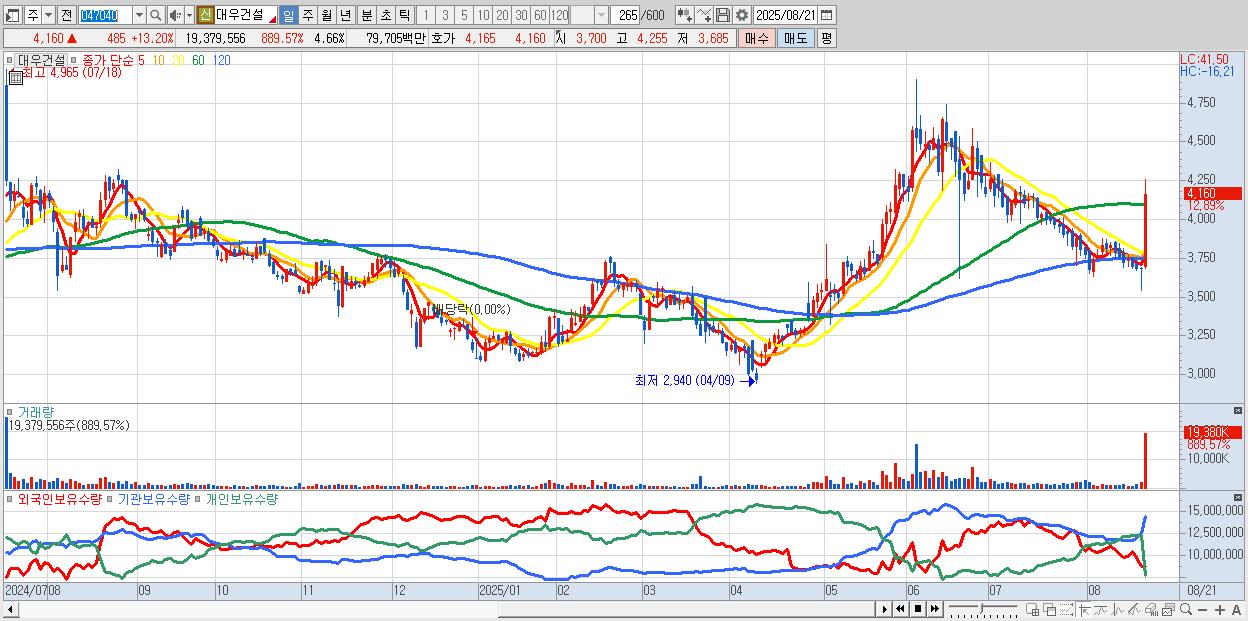The height and width of the screenshot is (621, 1248).
Task: Click the play forward playback button
Action: (x=885, y=609)
